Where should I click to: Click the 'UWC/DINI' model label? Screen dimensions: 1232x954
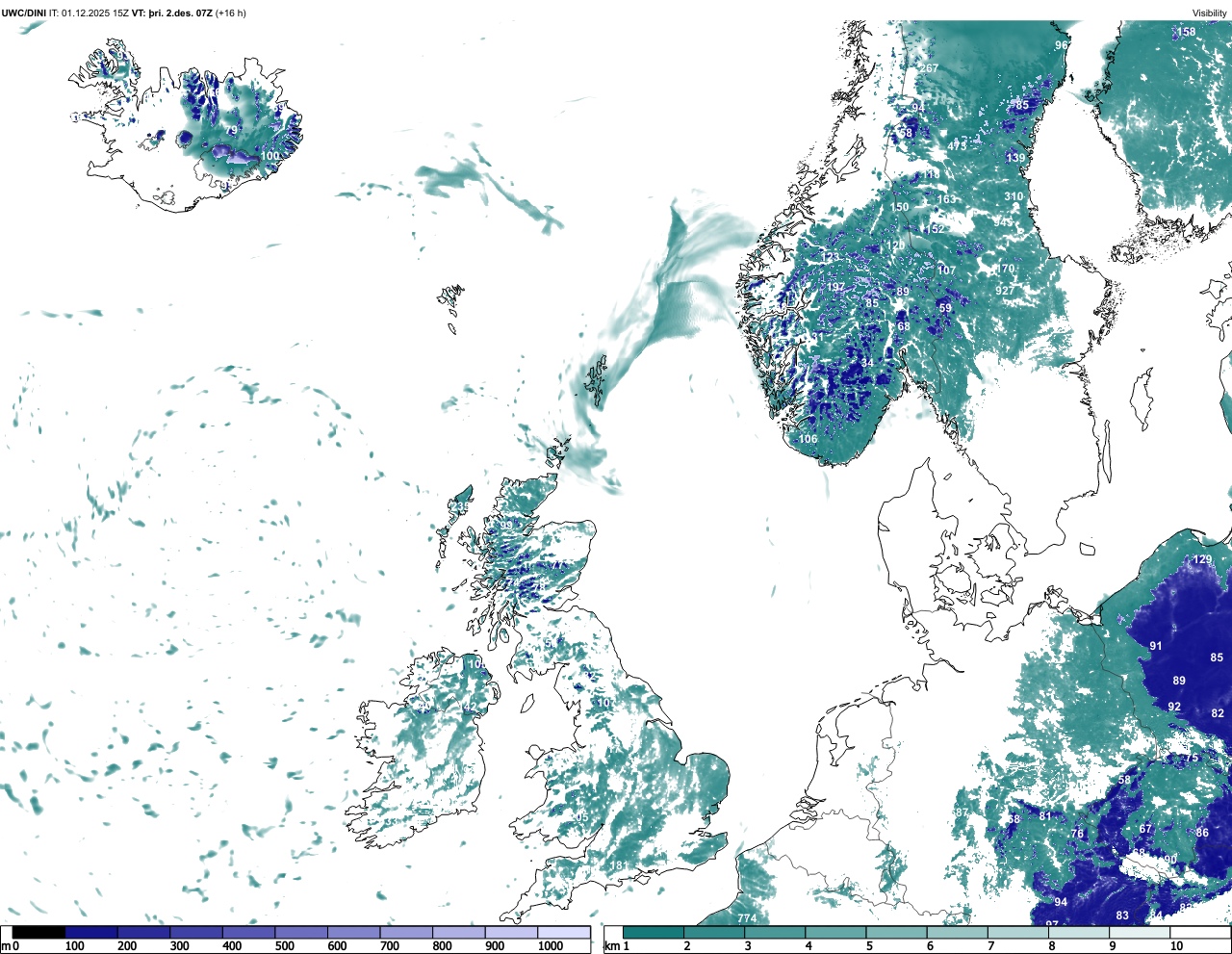coord(24,13)
